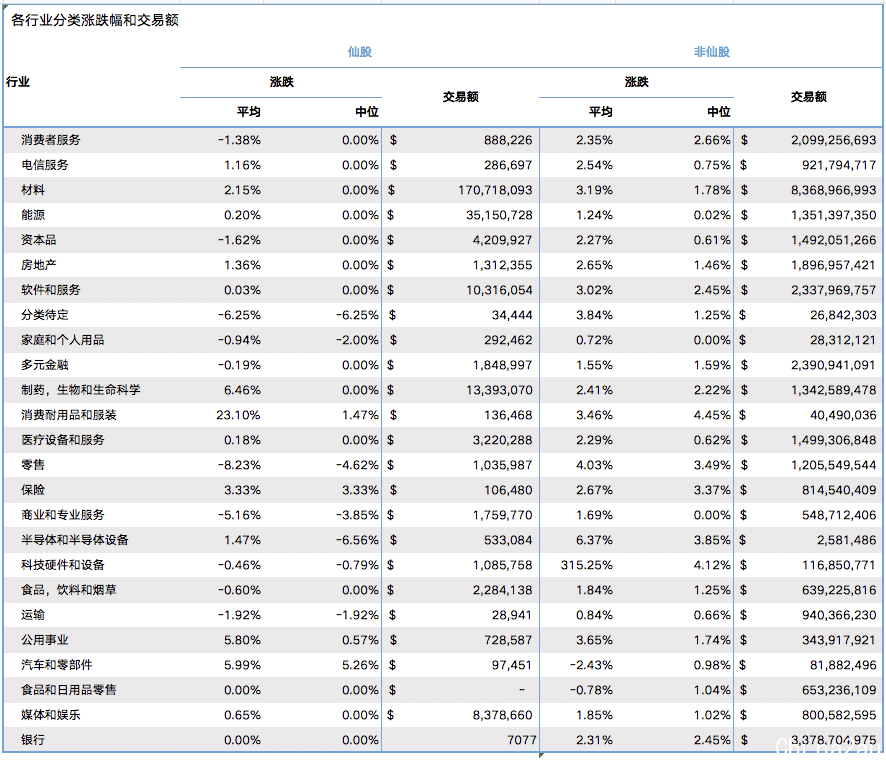Click the 软件和服务 industry cell
886x760 pixels.
(51, 290)
